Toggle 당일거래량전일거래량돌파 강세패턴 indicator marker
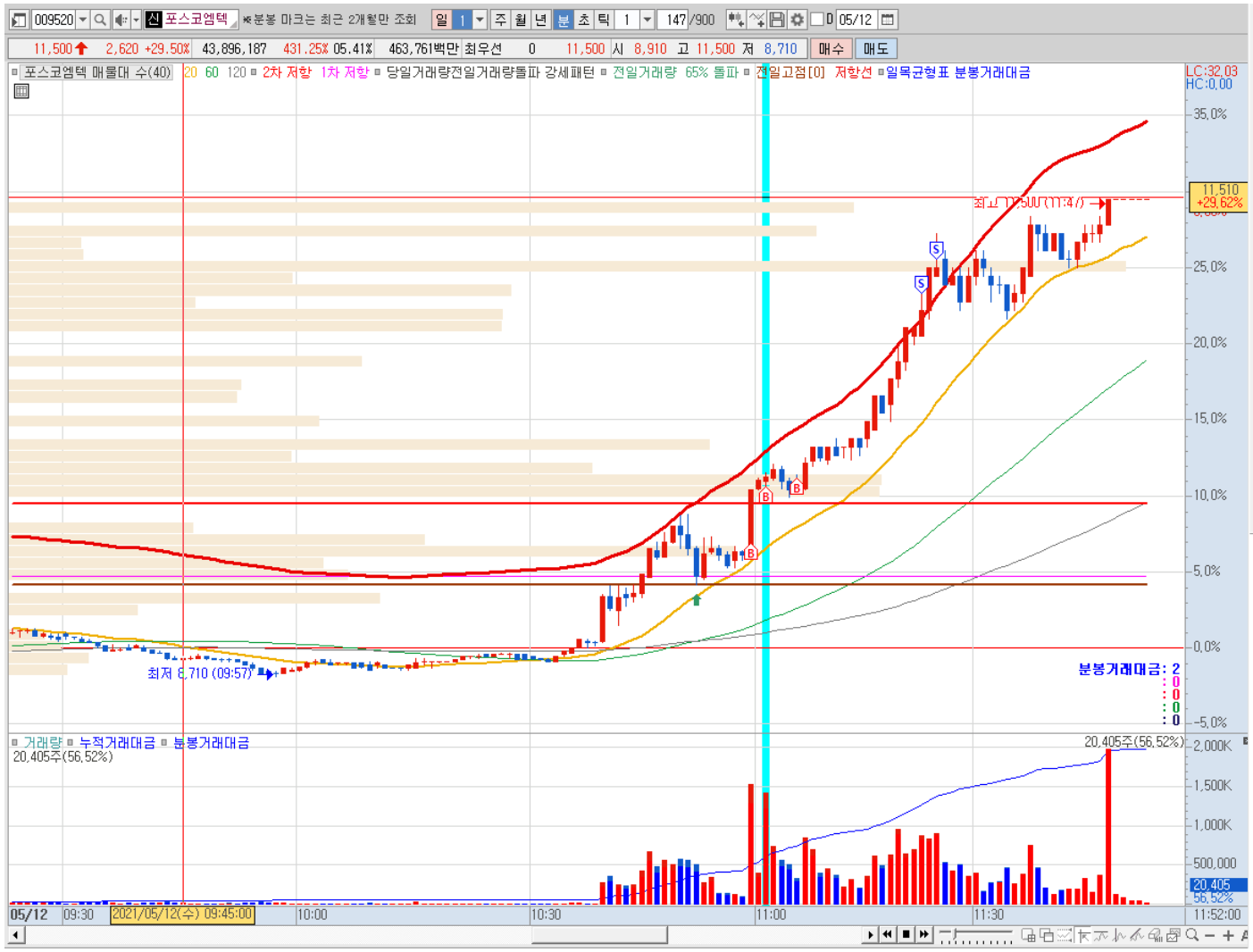Image resolution: width=1253 pixels, height=952 pixels. pos(377,72)
